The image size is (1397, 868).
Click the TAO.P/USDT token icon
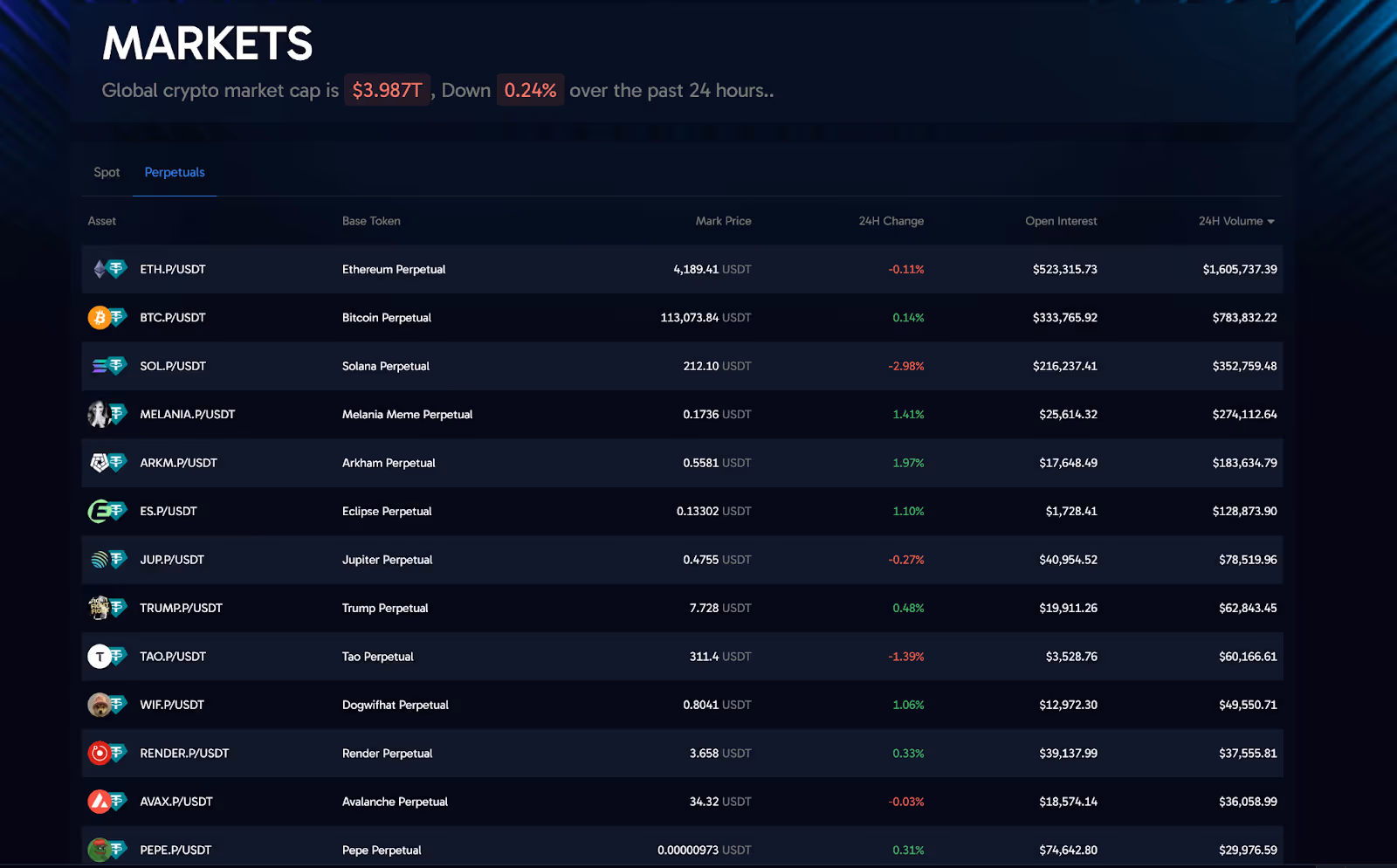click(x=108, y=656)
